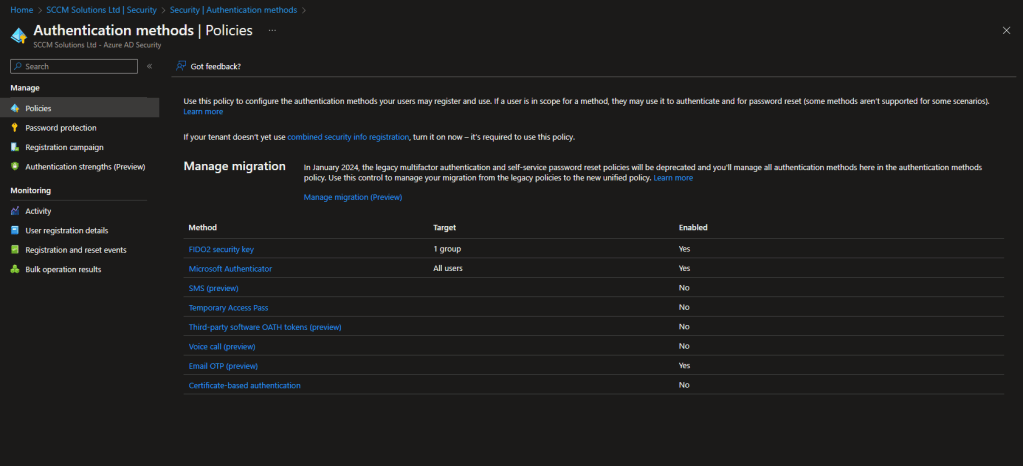Click the Policies icon in sidebar

tap(15, 108)
